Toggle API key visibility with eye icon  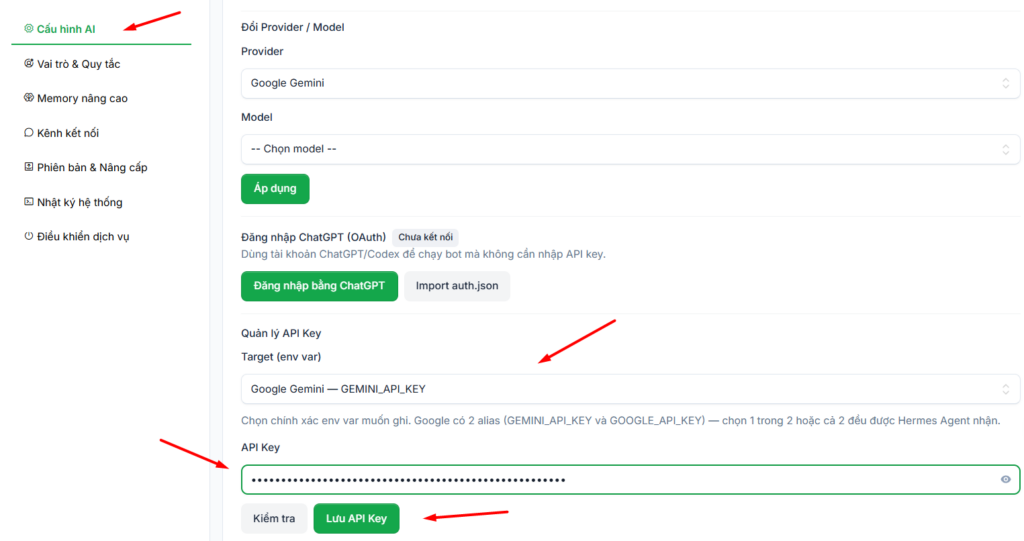[x=1005, y=480]
